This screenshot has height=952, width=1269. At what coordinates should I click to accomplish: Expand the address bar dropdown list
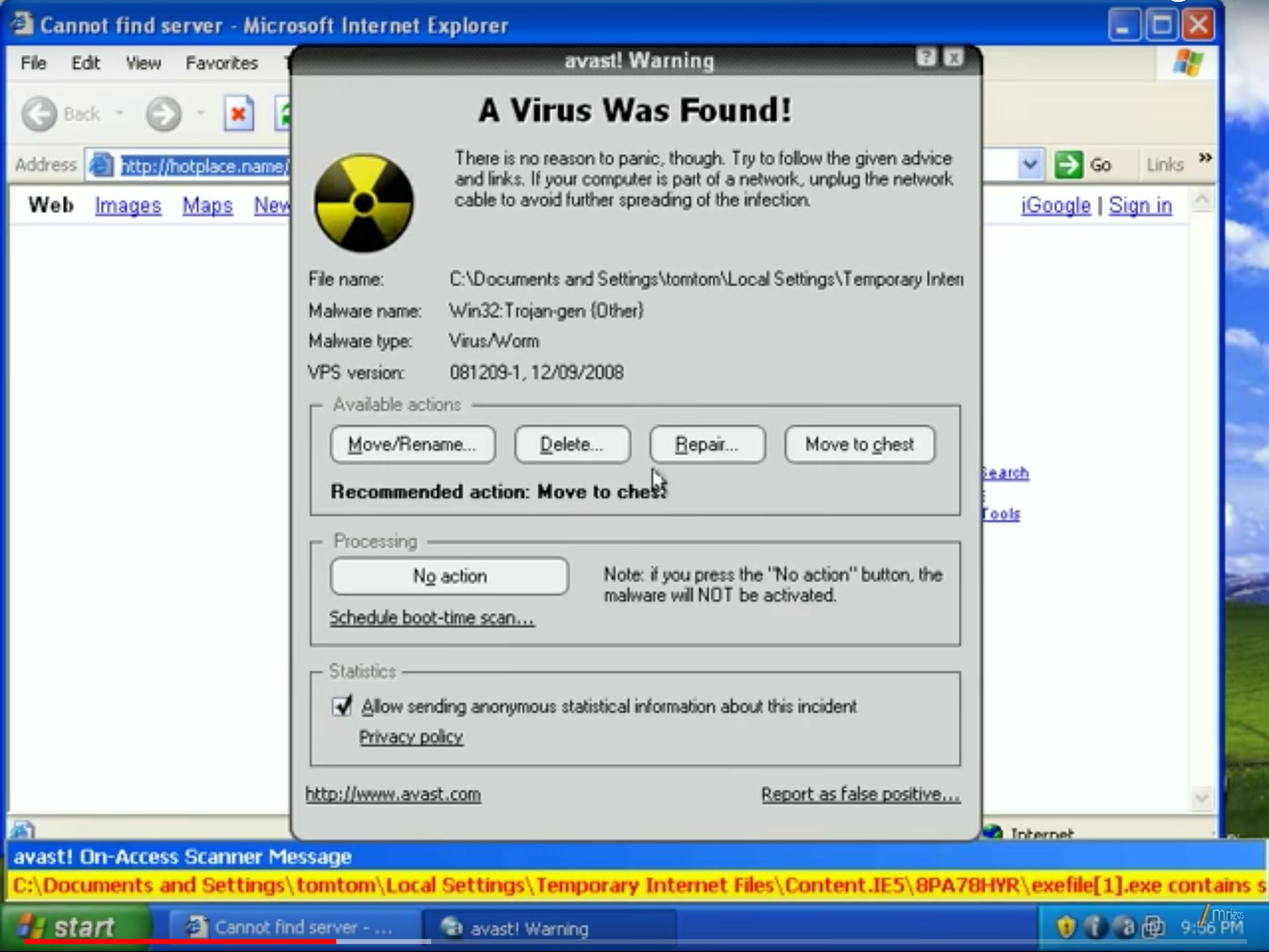[x=1030, y=164]
